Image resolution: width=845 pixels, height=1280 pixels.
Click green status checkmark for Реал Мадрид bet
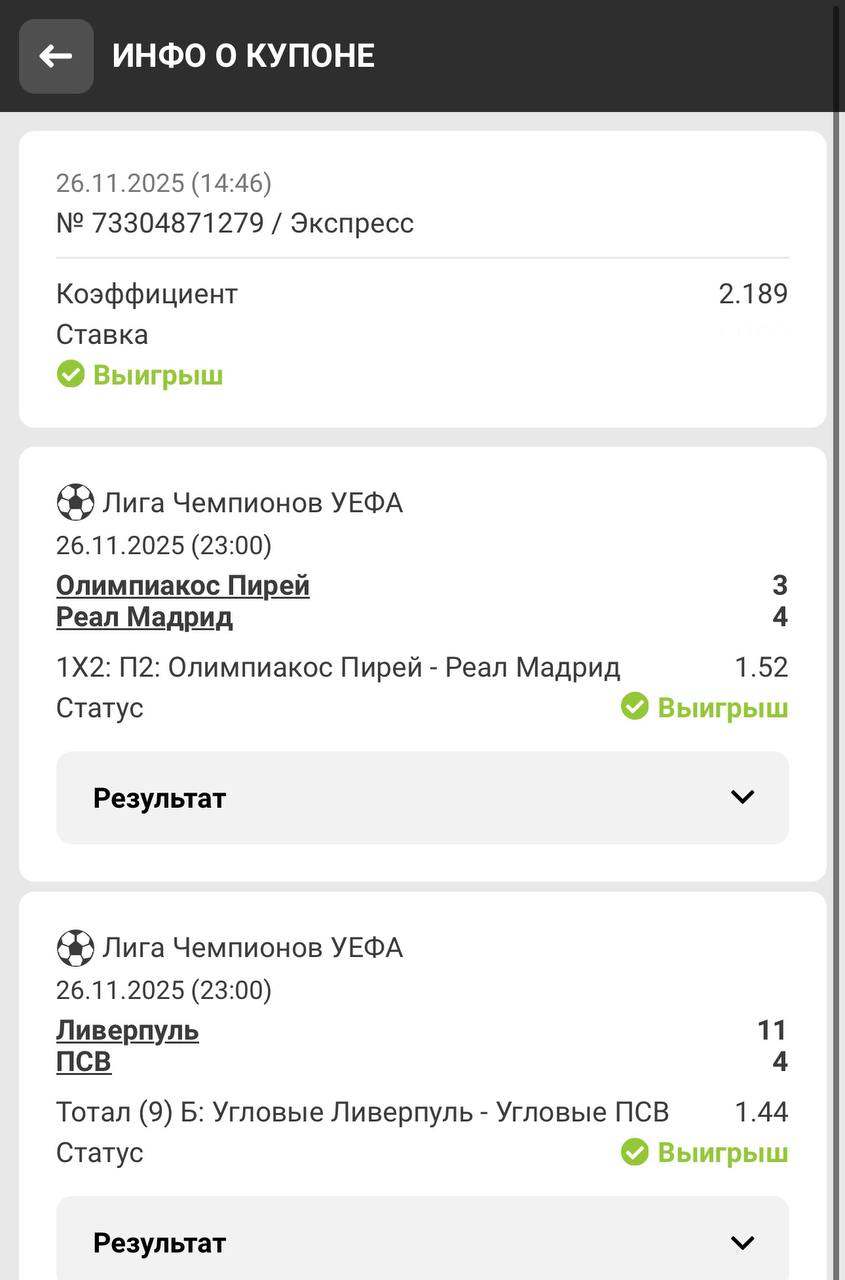[634, 707]
